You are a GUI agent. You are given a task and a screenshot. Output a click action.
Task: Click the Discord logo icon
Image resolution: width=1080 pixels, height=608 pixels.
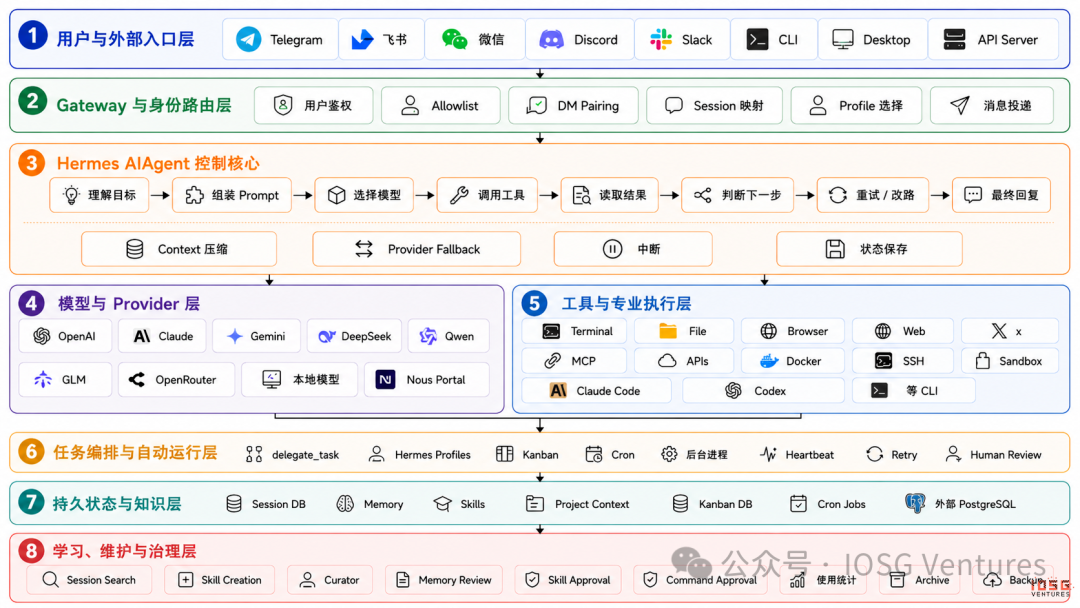[x=551, y=39]
